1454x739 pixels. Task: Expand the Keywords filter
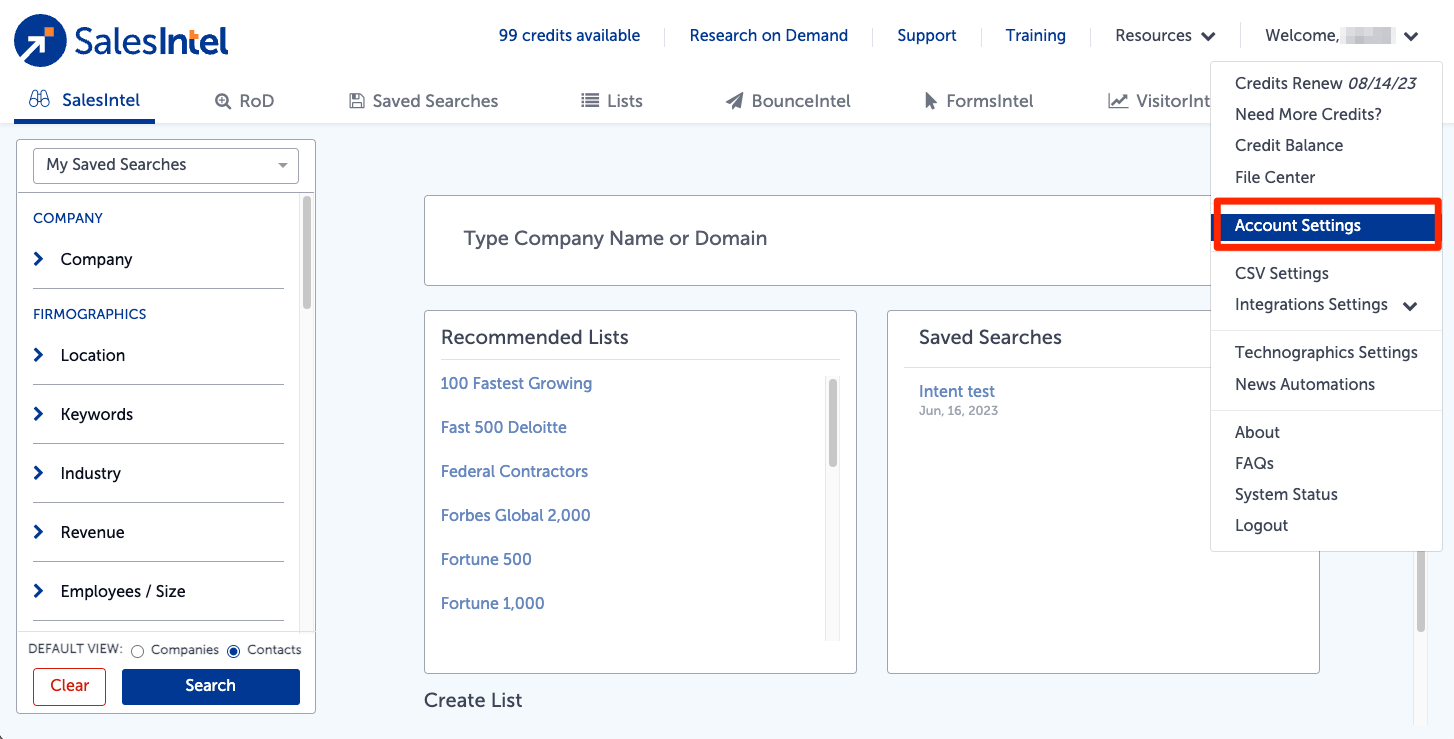[x=158, y=414]
